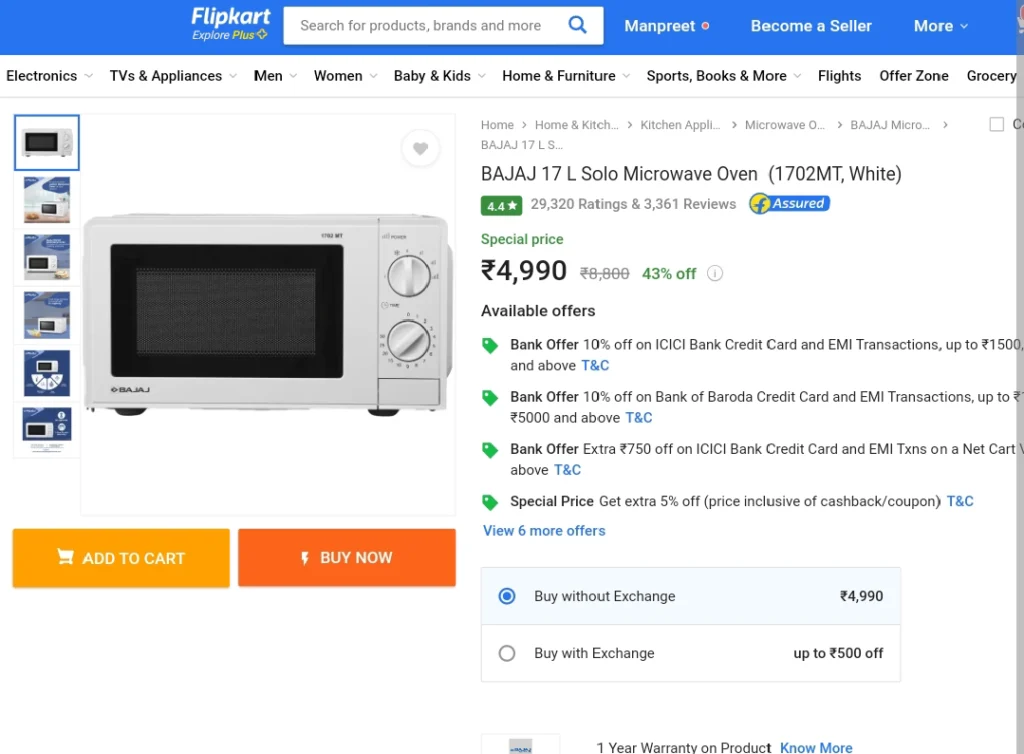Click the price info circle icon

point(715,274)
